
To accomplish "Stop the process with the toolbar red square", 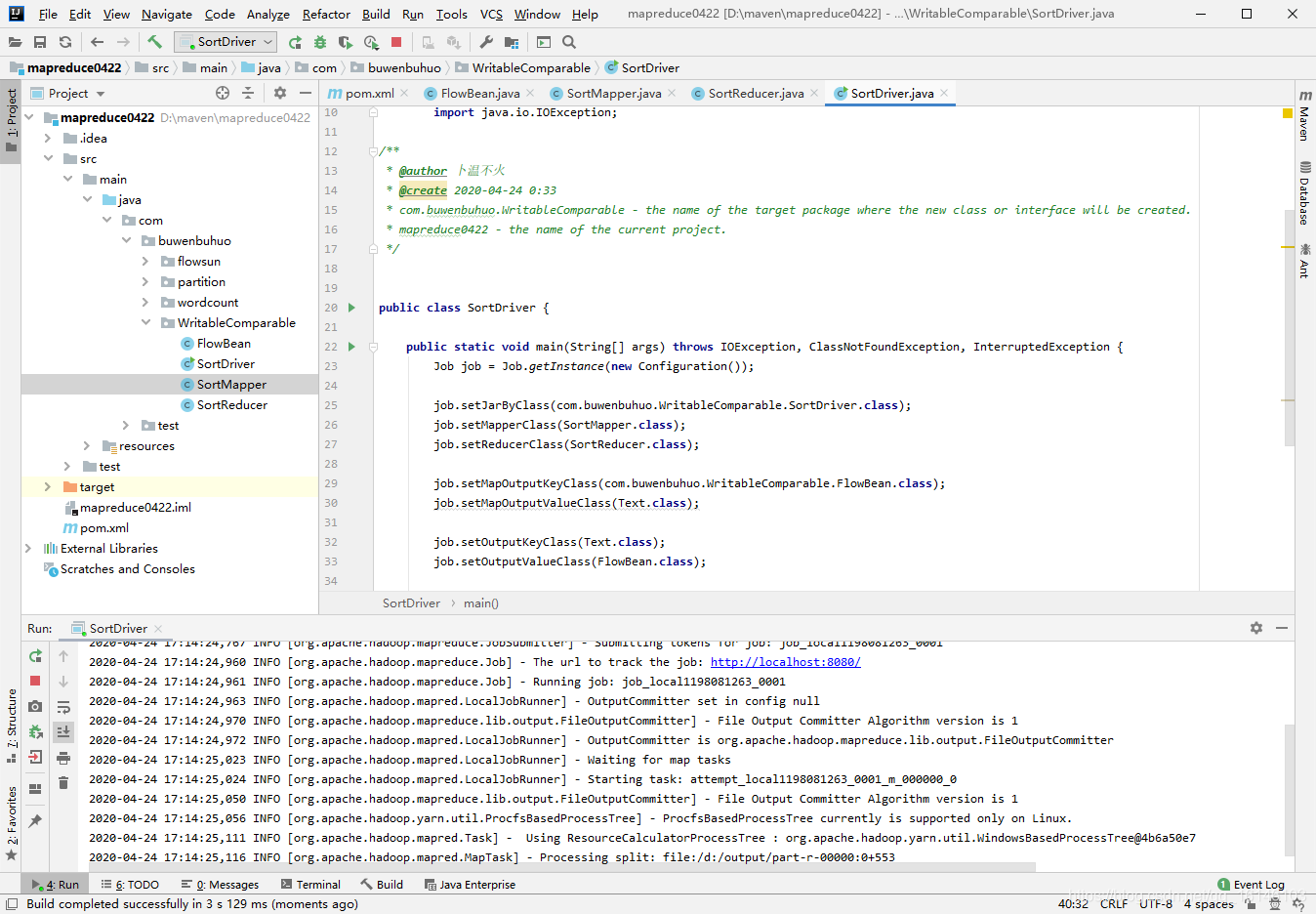I will point(396,42).
